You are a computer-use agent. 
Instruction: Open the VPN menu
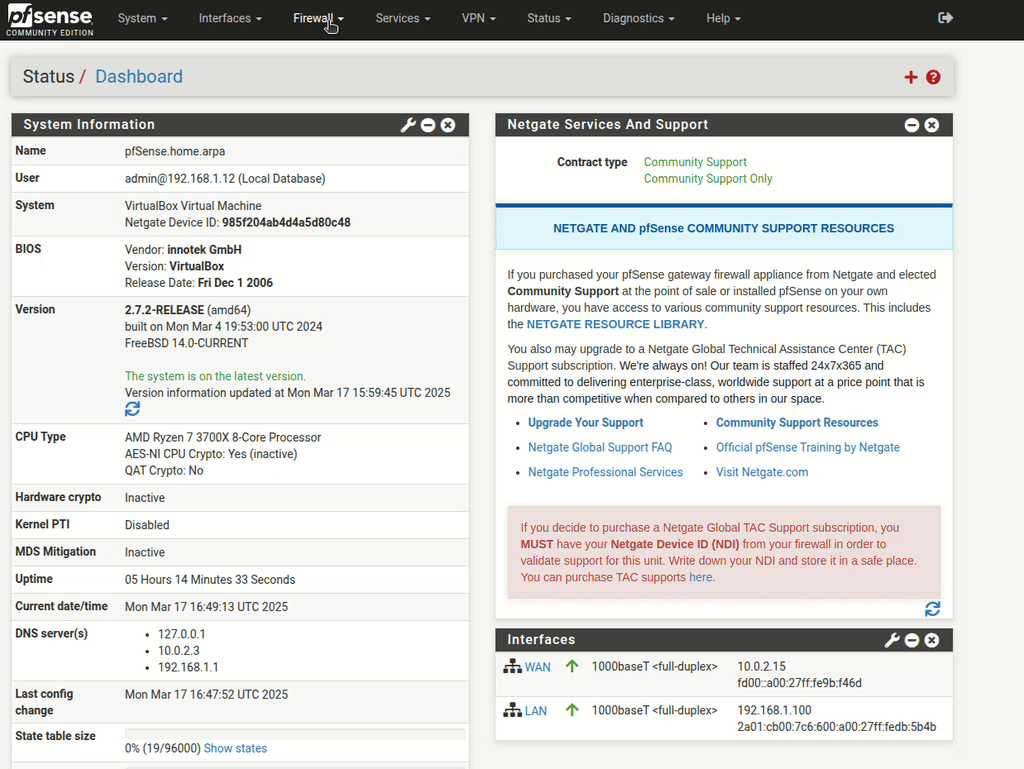[x=479, y=18]
